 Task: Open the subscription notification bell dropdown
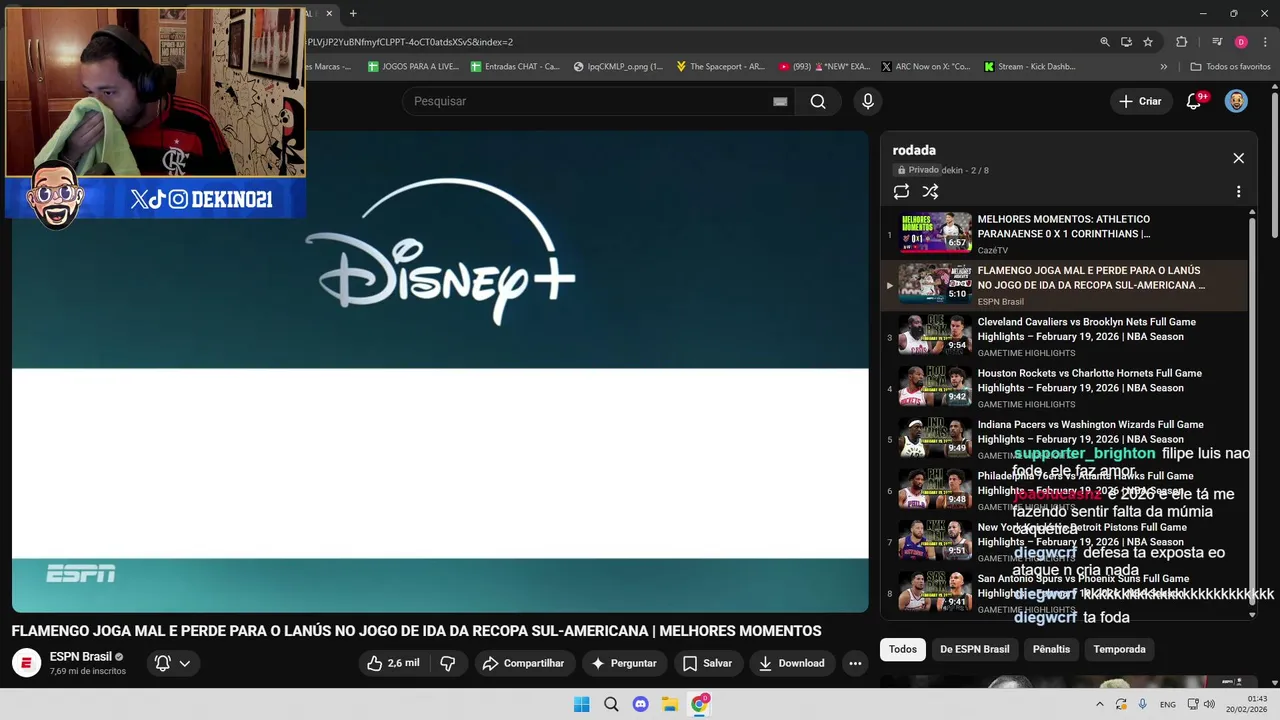172,663
